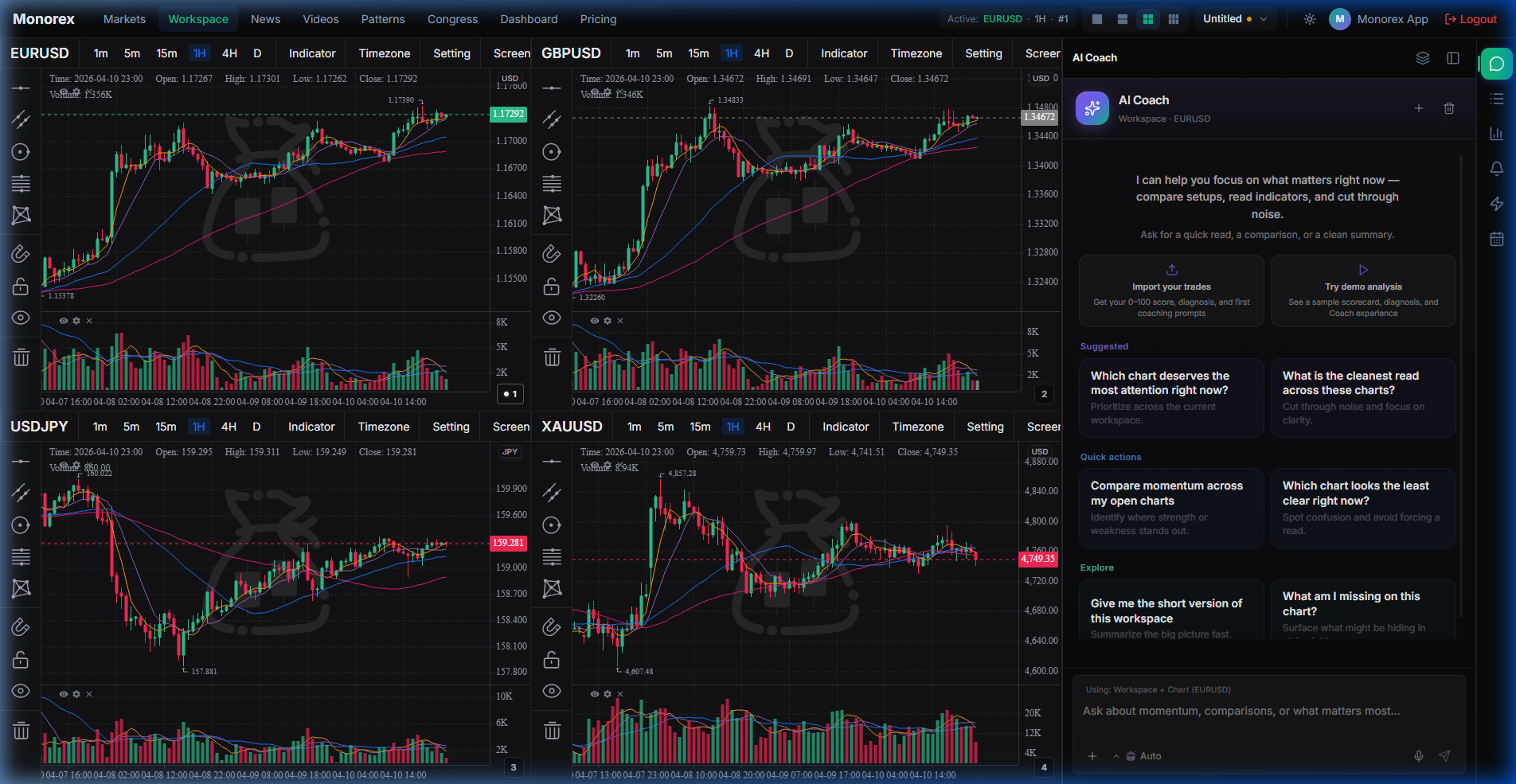The width and height of the screenshot is (1516, 784).
Task: Hide the volume indicator on XAUUSD chart
Action: coord(594,694)
